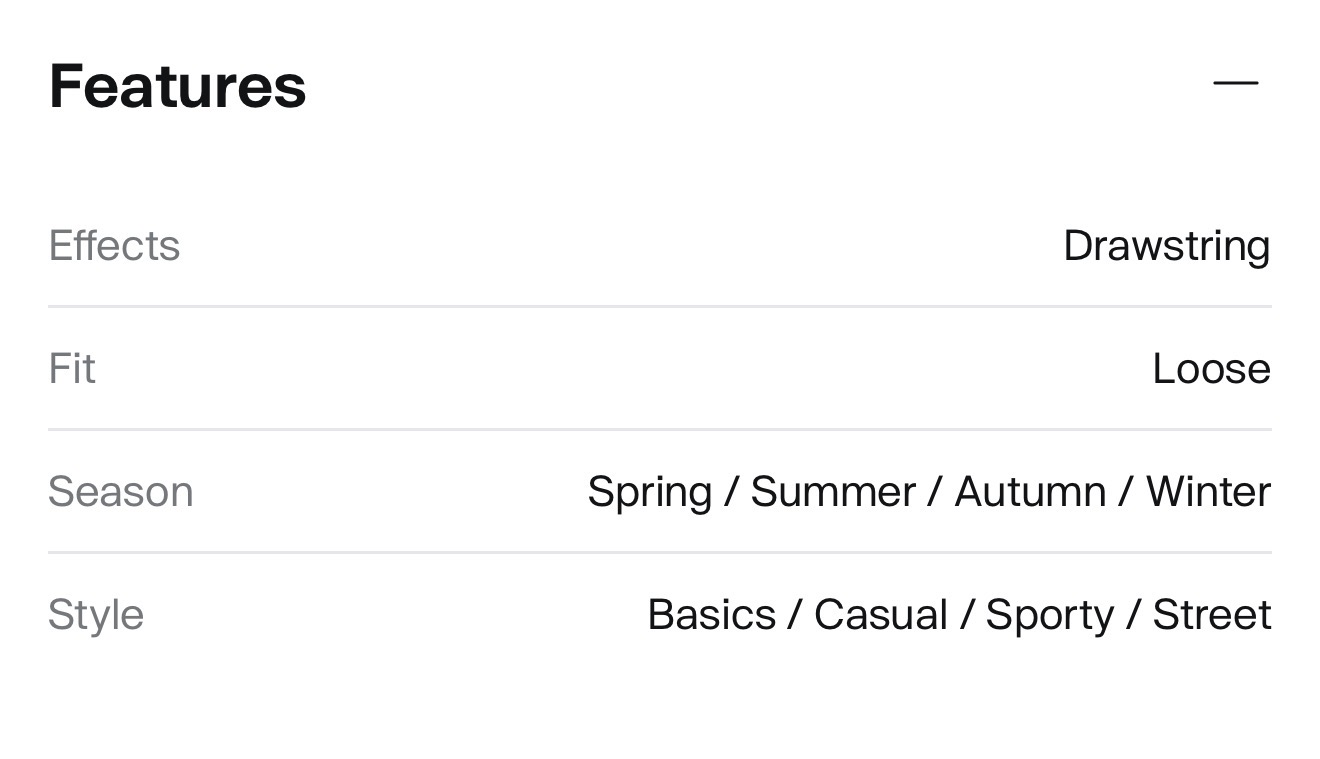Select the Effects attribute label
Image resolution: width=1320 pixels, height=759 pixels.
click(x=114, y=246)
